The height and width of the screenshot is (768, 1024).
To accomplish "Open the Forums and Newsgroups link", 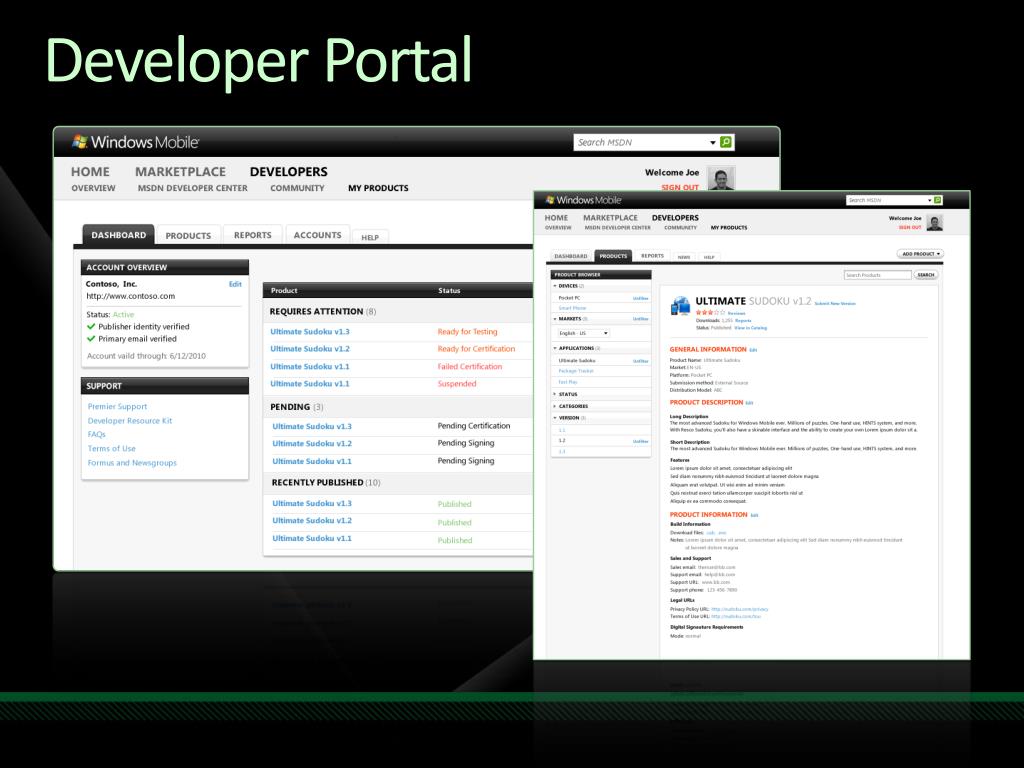I will click(132, 462).
